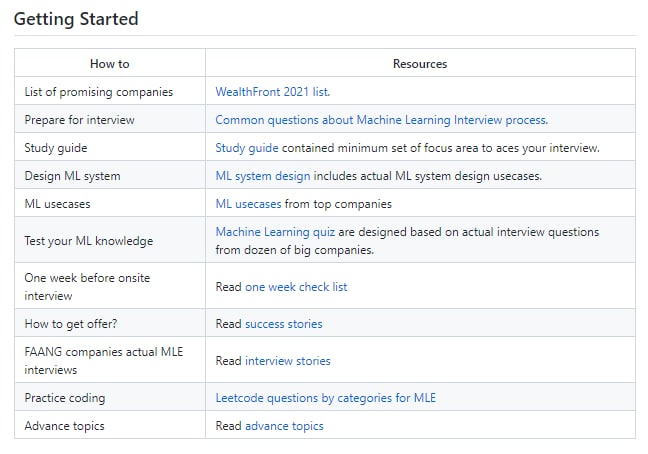Open the WealthFront 2021 list link
648x454 pixels.
tap(272, 91)
